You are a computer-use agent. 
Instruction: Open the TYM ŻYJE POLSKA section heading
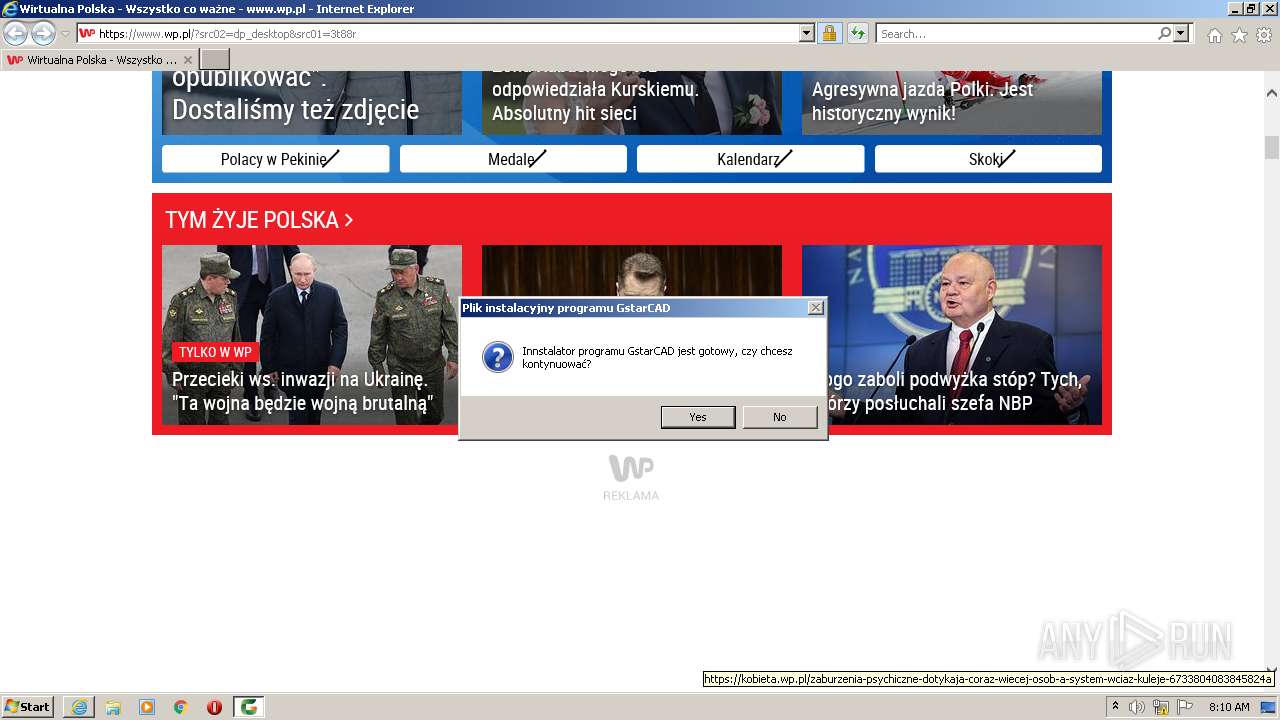(259, 220)
